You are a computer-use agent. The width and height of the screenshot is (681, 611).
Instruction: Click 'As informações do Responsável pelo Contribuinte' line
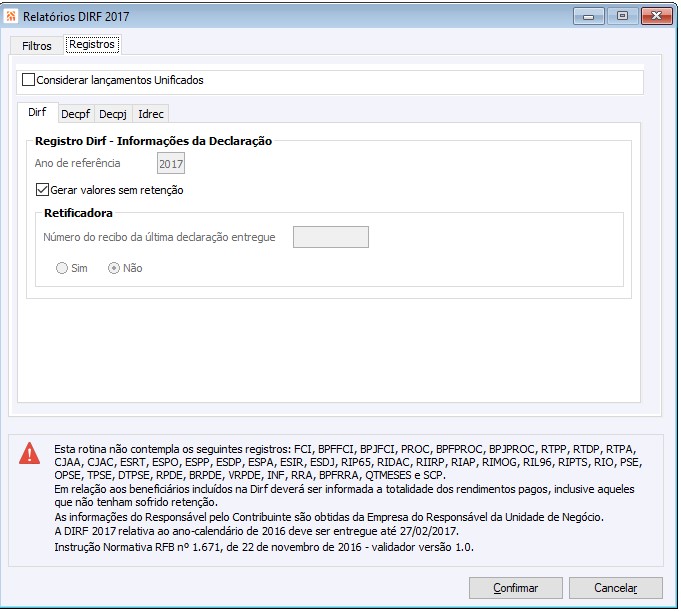click(329, 517)
